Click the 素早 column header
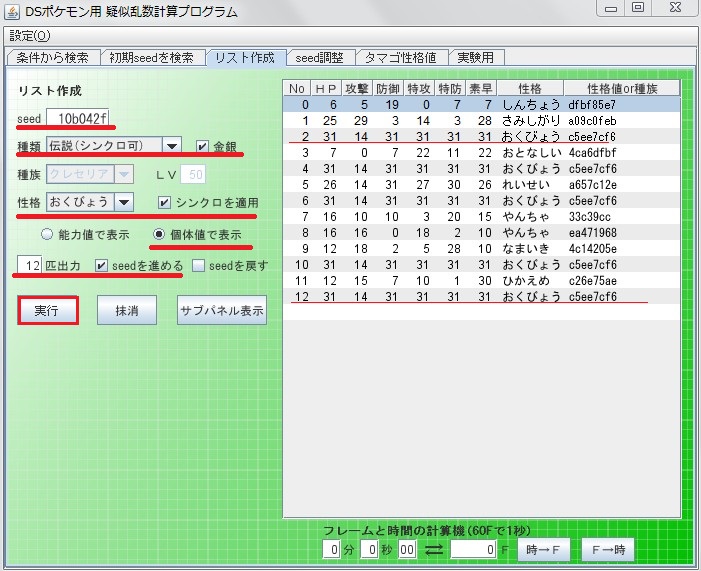Image resolution: width=701 pixels, height=571 pixels. coord(481,89)
